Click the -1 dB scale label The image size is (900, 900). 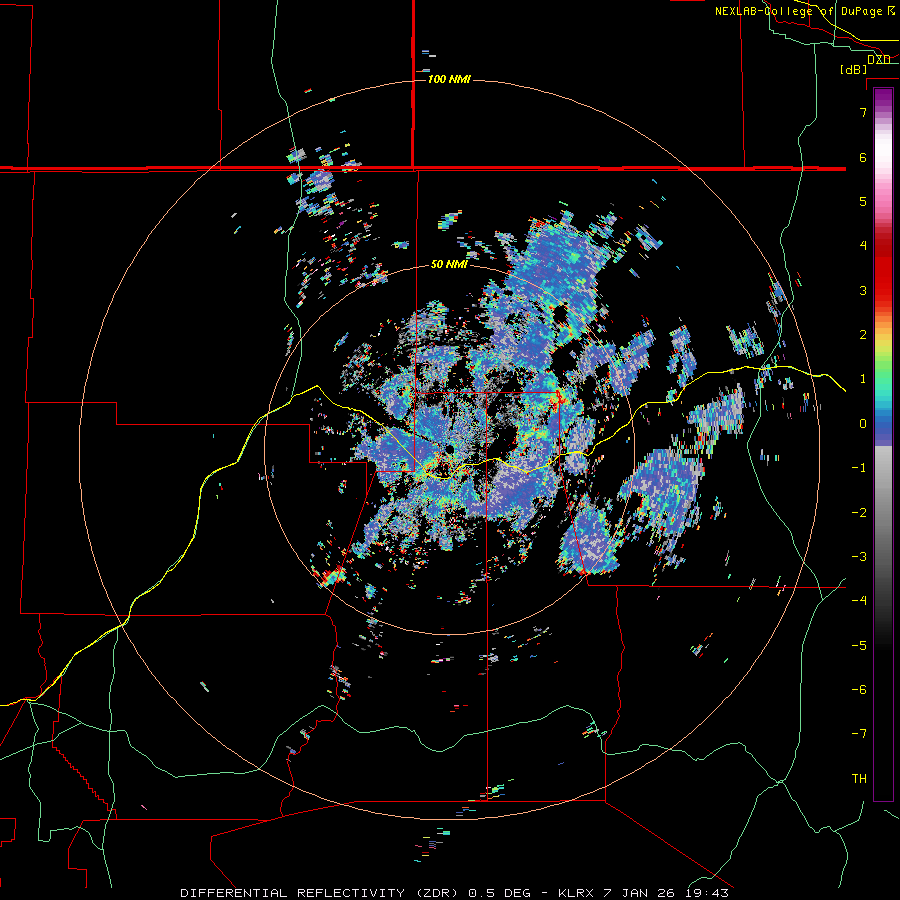[x=859, y=468]
